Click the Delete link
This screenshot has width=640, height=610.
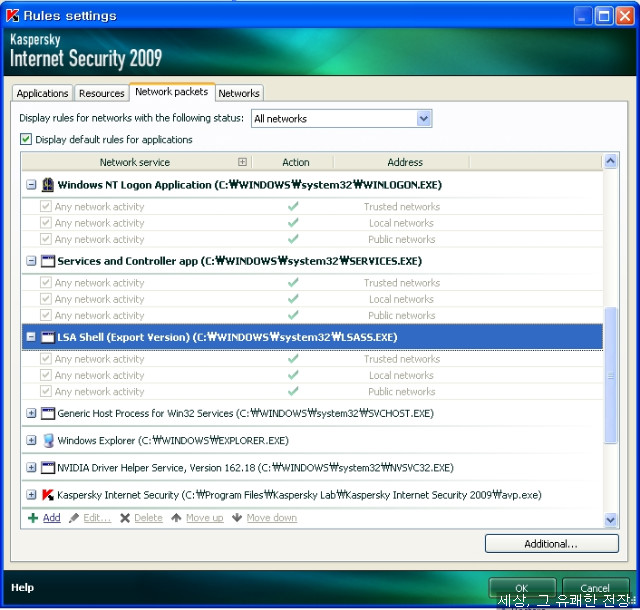click(x=149, y=518)
